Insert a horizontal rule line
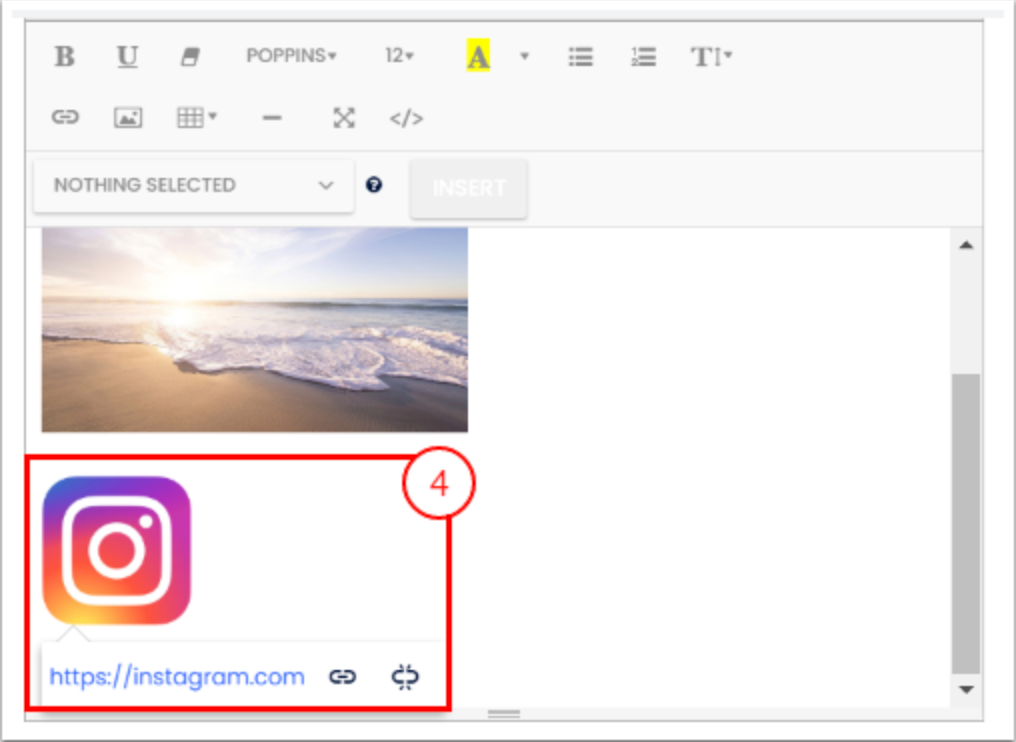1016x742 pixels. click(272, 118)
